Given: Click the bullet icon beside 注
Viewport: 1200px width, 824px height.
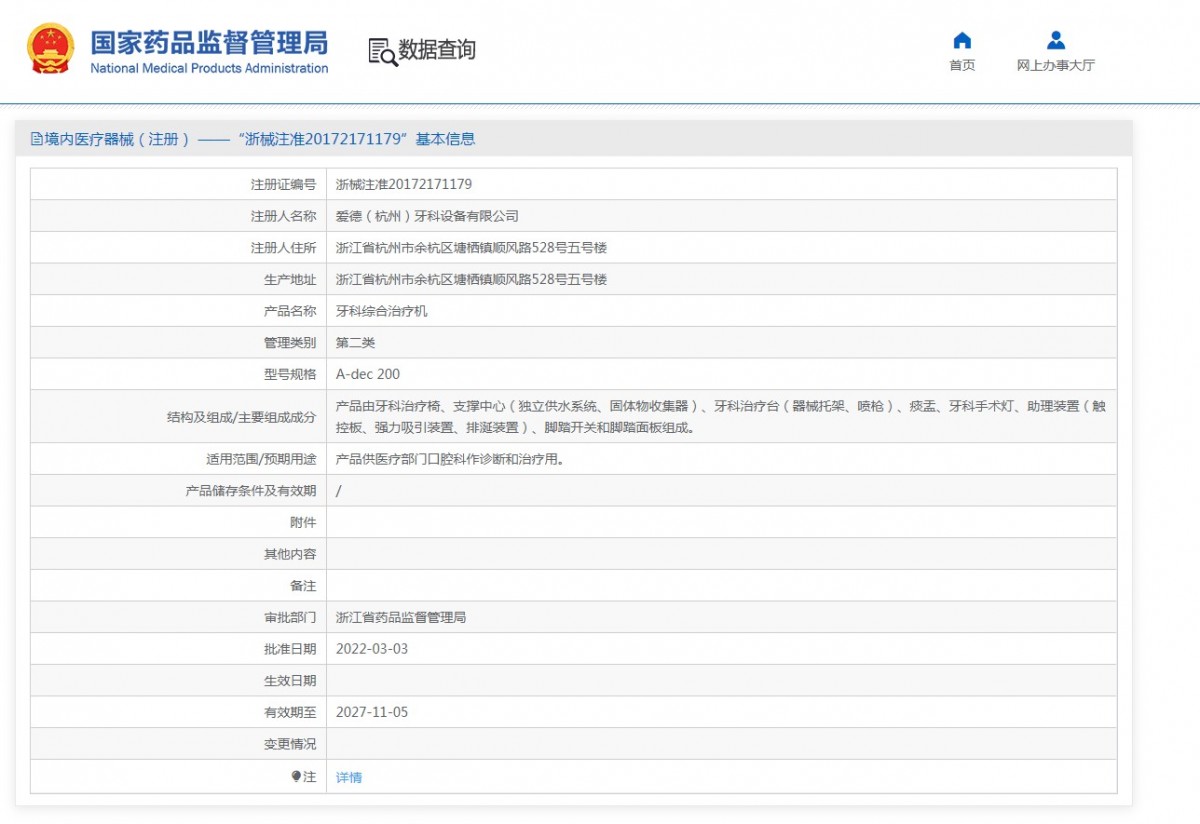Looking at the screenshot, I should (296, 776).
